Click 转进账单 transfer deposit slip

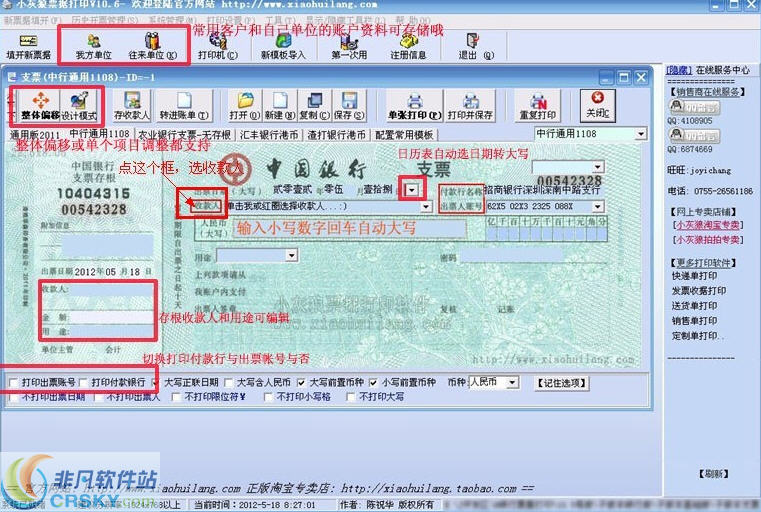[184, 105]
